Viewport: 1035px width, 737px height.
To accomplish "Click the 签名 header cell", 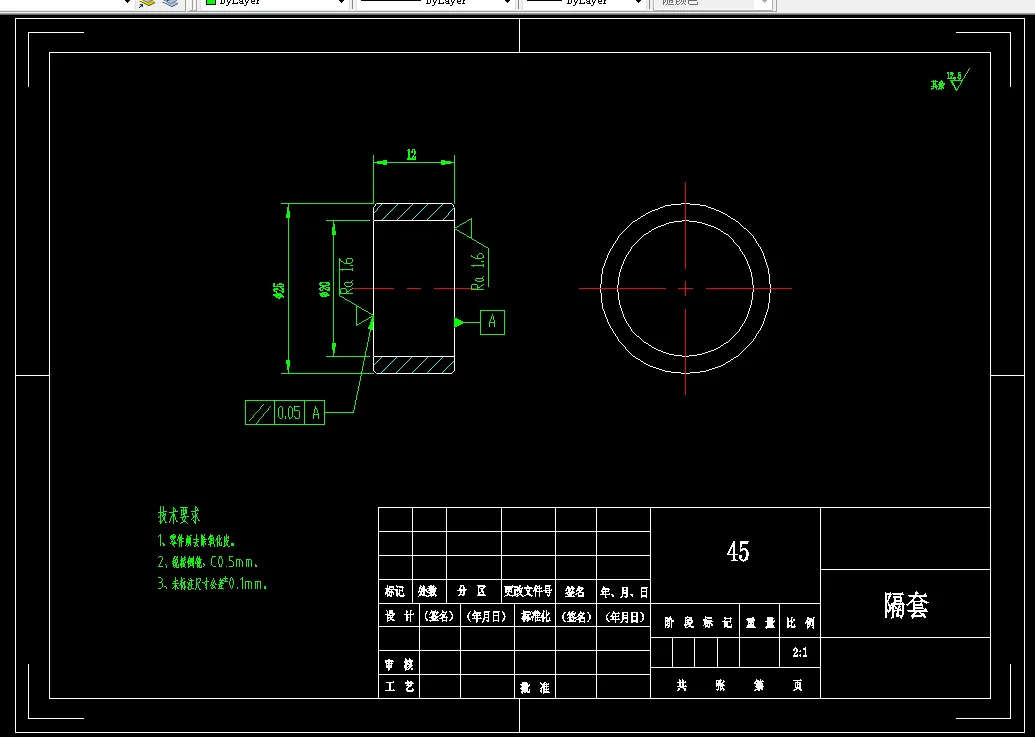I will click(x=576, y=592).
